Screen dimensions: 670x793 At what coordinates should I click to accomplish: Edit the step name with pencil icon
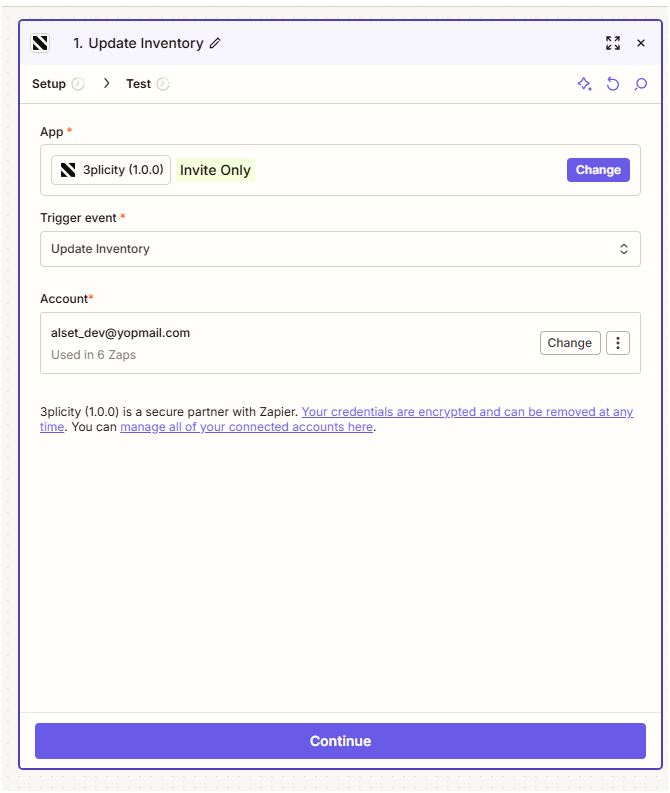pyautogui.click(x=215, y=43)
